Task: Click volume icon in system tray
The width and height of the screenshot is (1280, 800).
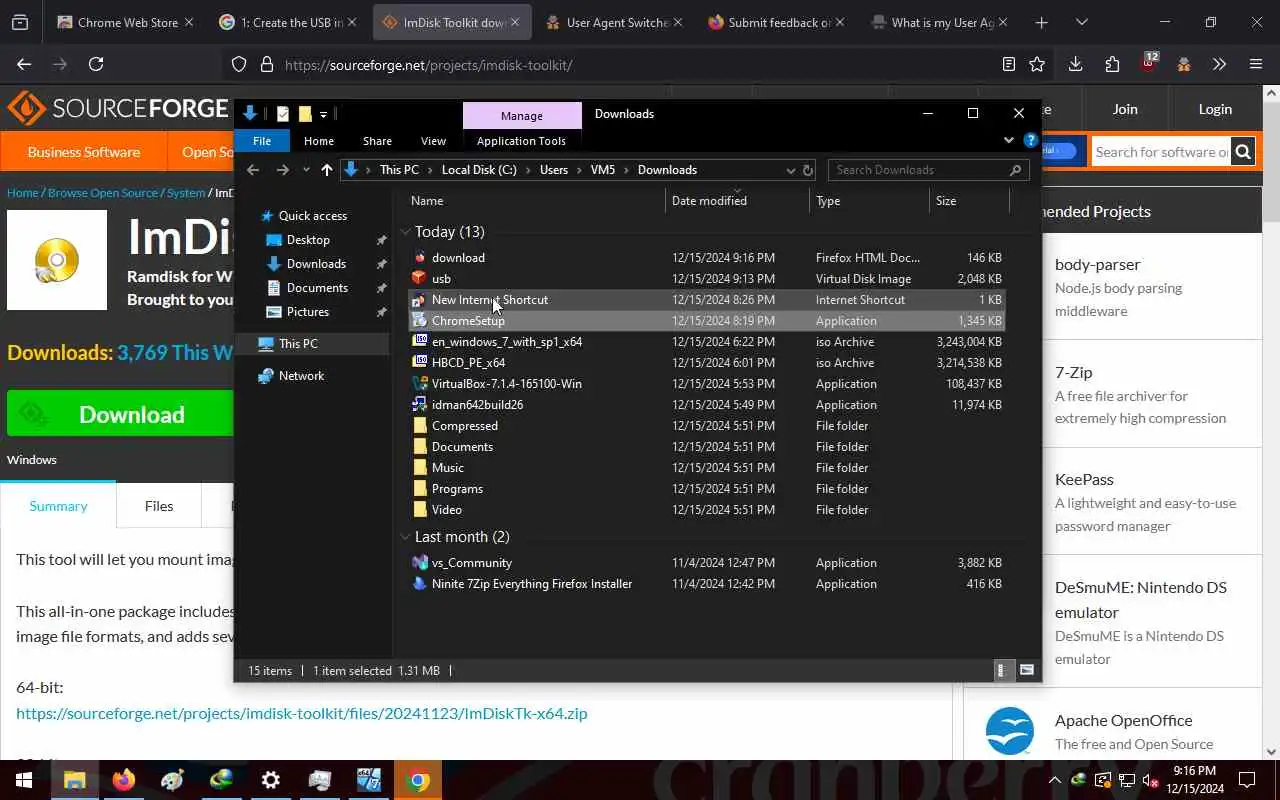Action: tap(1151, 780)
